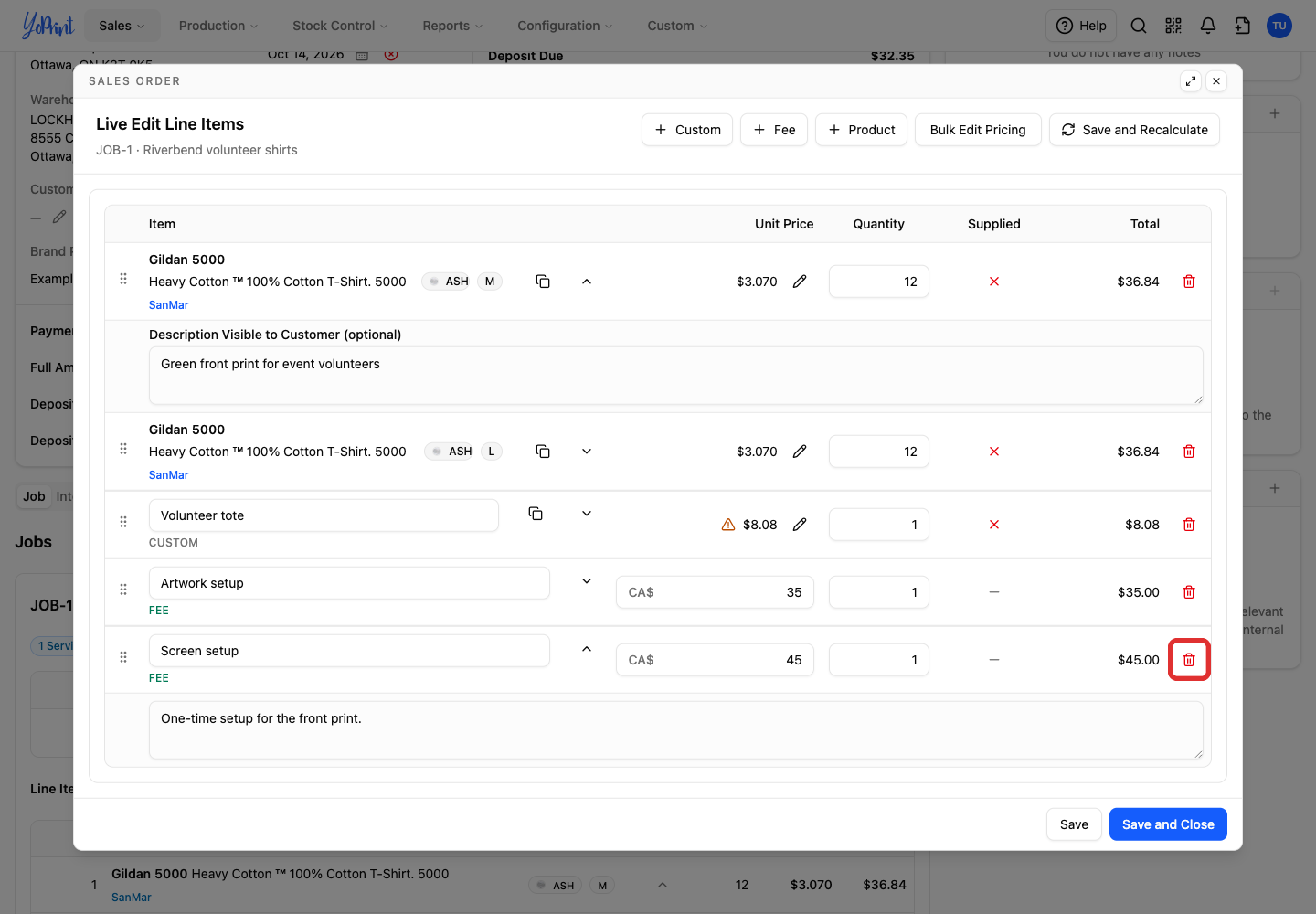Screen dimensions: 1316x914
Task: Duplicate the Gildan 5000 ASH L line
Action: (x=543, y=452)
